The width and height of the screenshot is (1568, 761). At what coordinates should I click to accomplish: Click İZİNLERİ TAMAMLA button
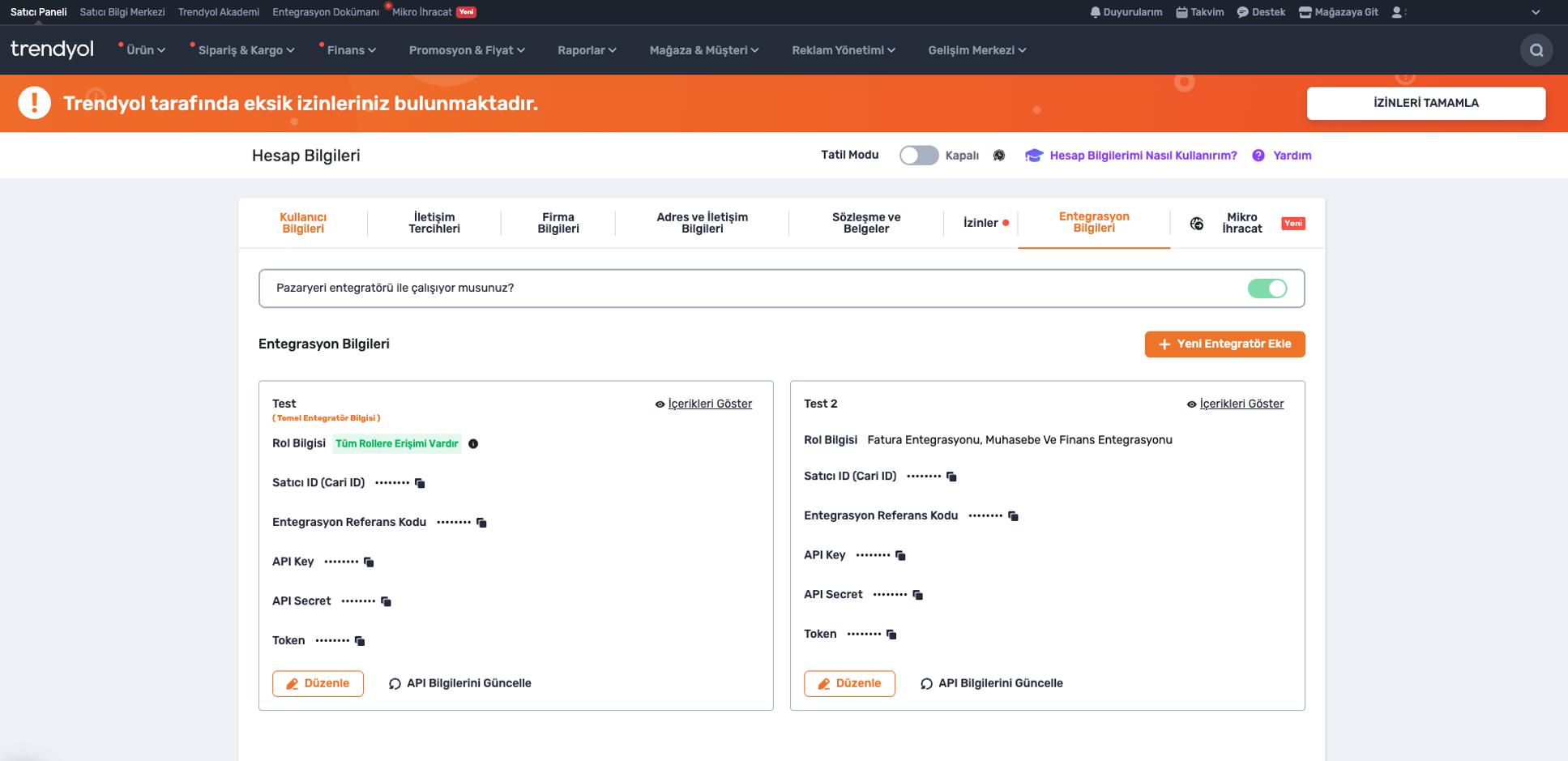coord(1426,103)
